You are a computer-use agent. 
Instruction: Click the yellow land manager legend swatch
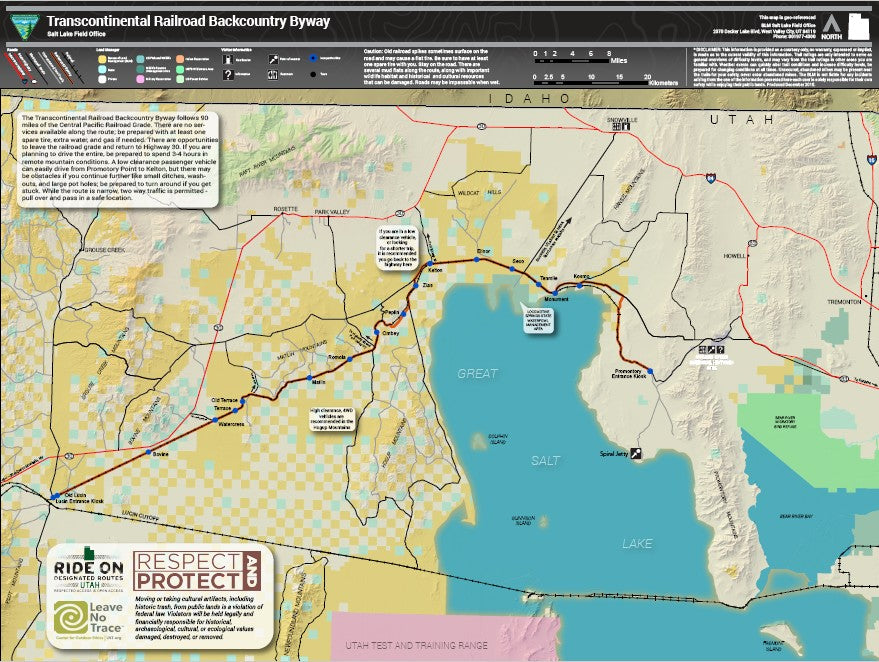click(101, 59)
